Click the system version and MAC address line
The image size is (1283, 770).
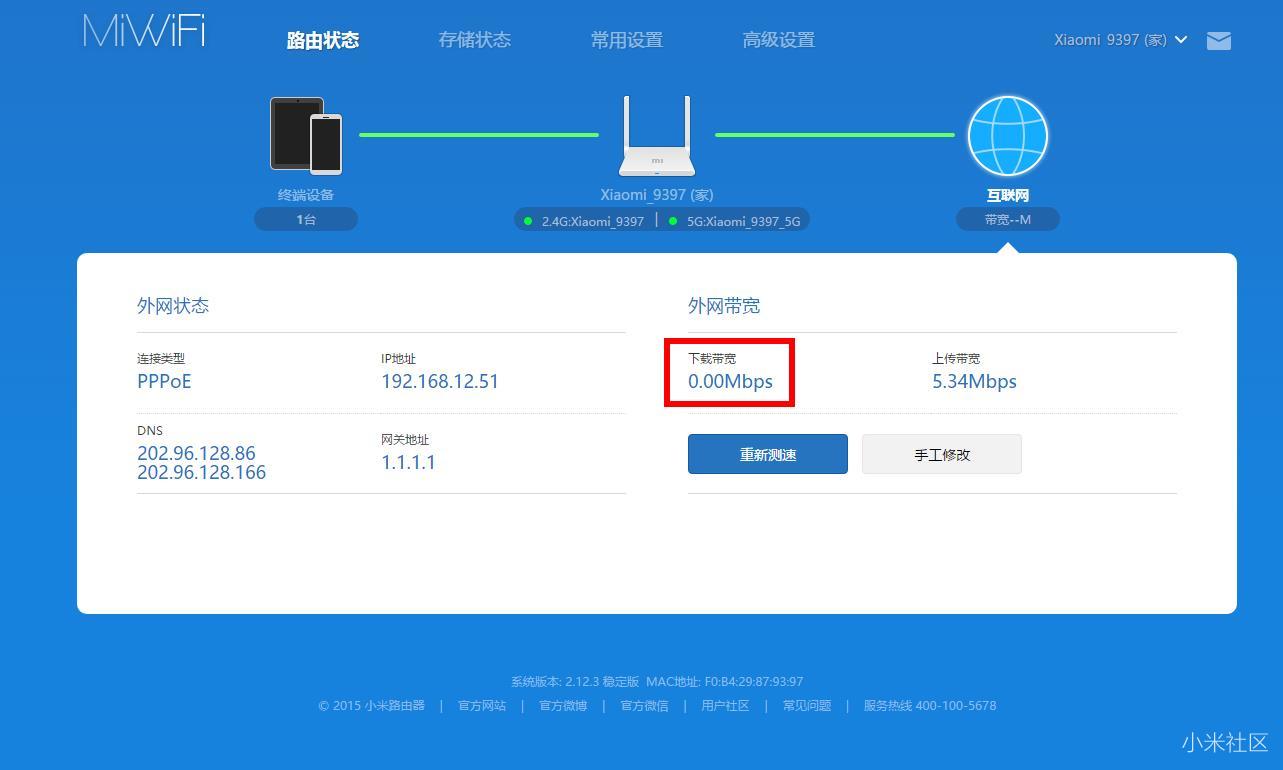click(x=657, y=681)
